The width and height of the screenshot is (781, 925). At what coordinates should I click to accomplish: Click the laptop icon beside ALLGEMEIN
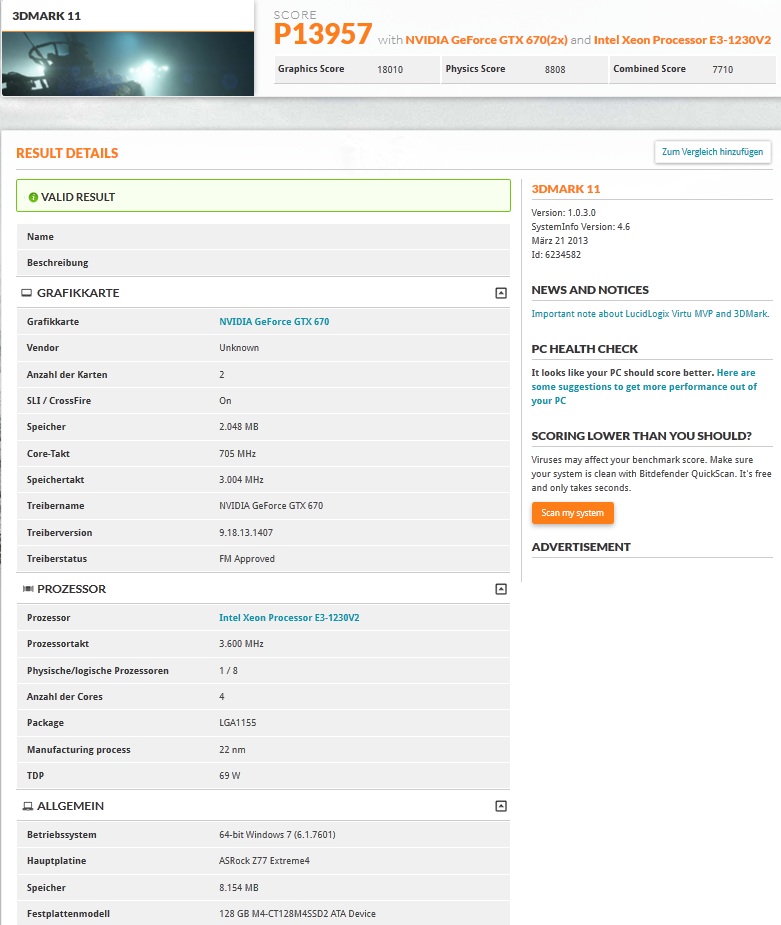(x=28, y=806)
